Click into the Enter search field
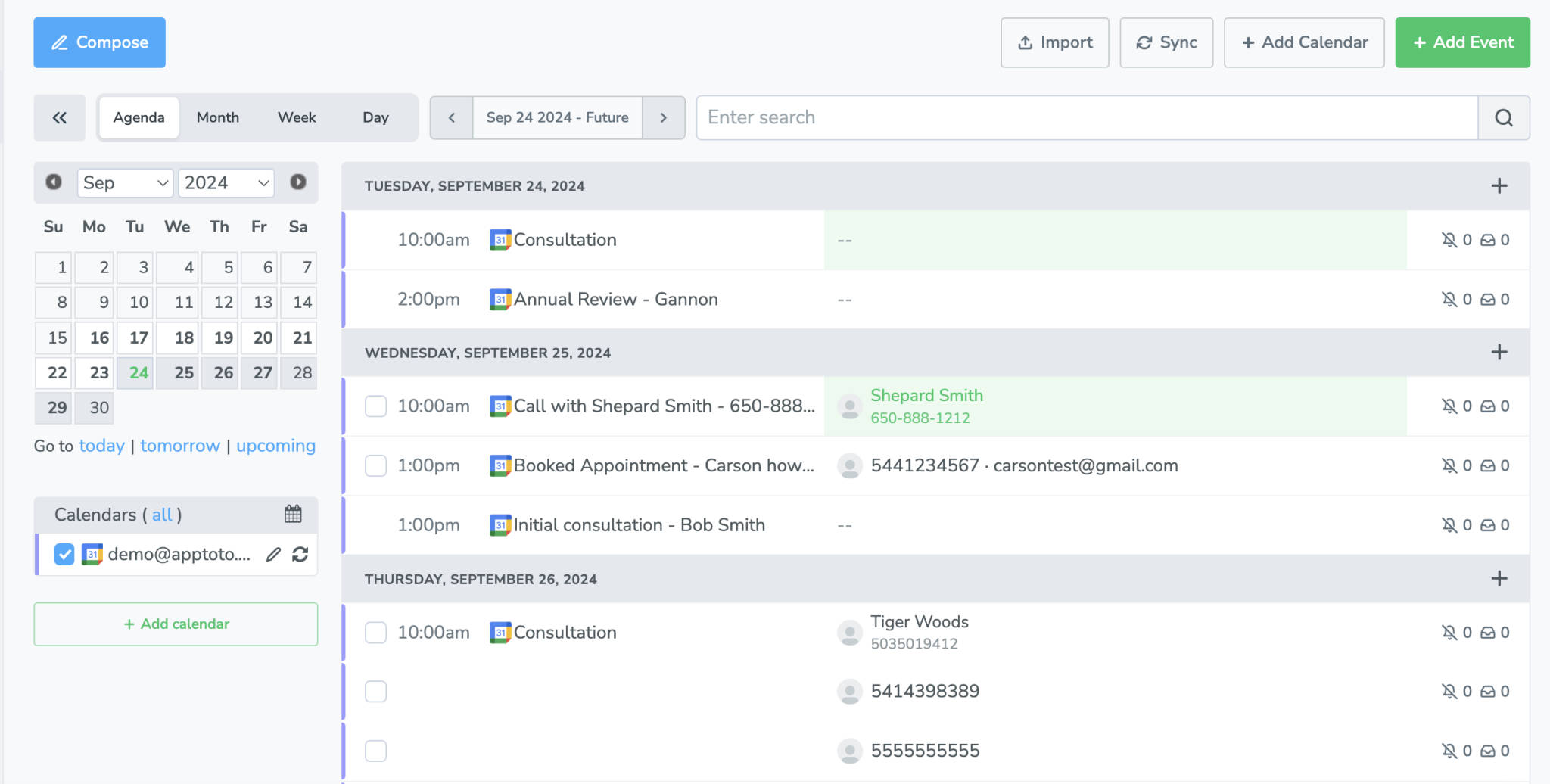Image resolution: width=1550 pixels, height=784 pixels. (x=1086, y=117)
